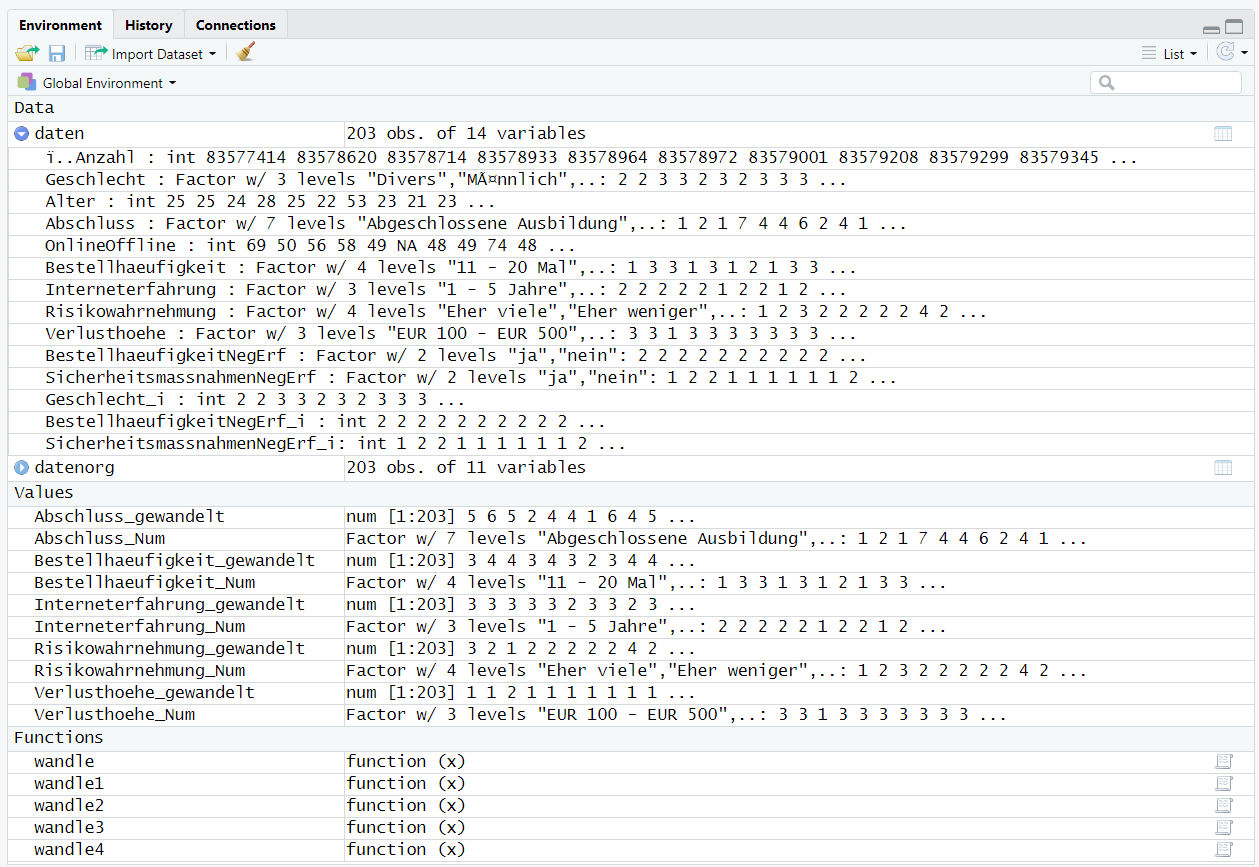
Task: Open the List view mode dropdown
Action: click(1171, 54)
